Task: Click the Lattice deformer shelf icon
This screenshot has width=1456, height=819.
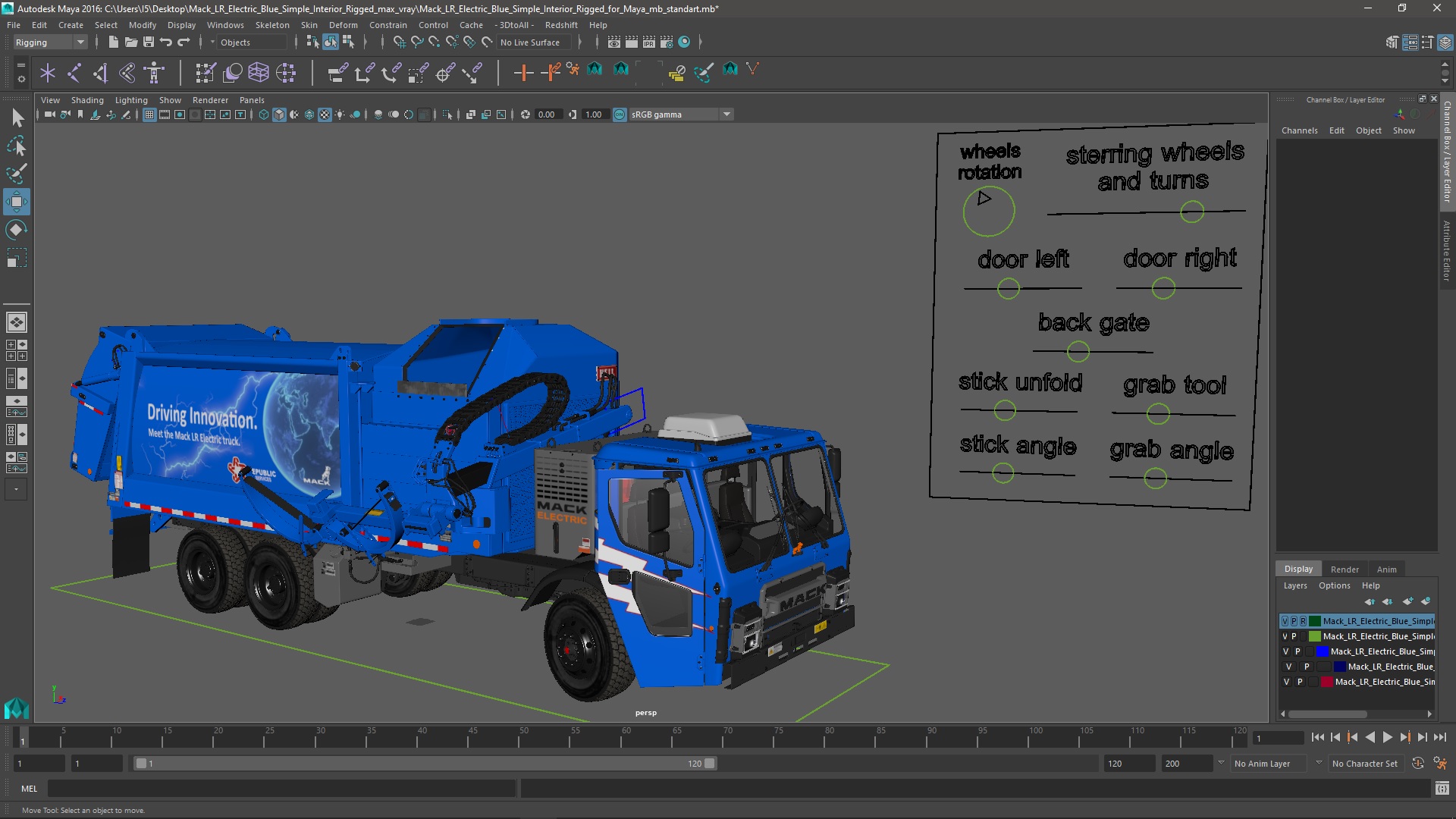Action: click(259, 73)
